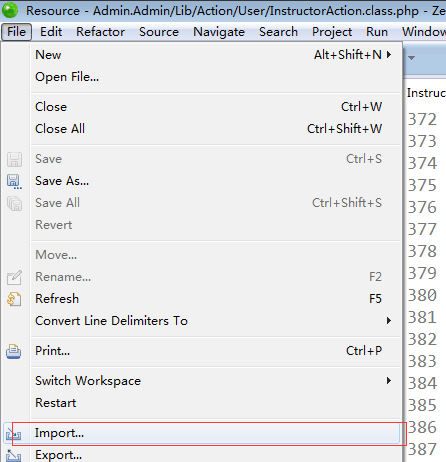
Task: Open the File menu
Action: pos(16,32)
